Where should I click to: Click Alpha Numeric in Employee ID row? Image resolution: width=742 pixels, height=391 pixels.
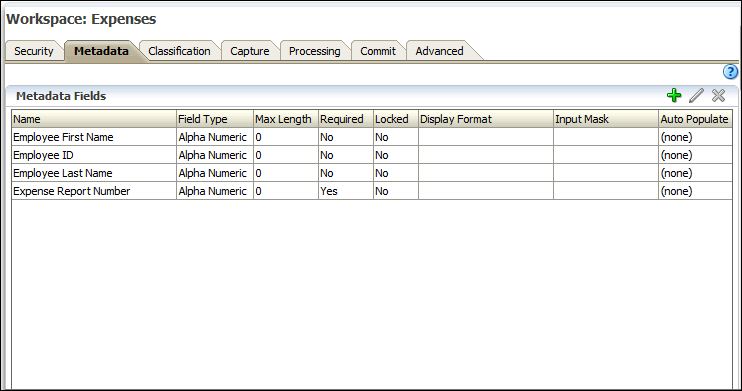coord(212,155)
